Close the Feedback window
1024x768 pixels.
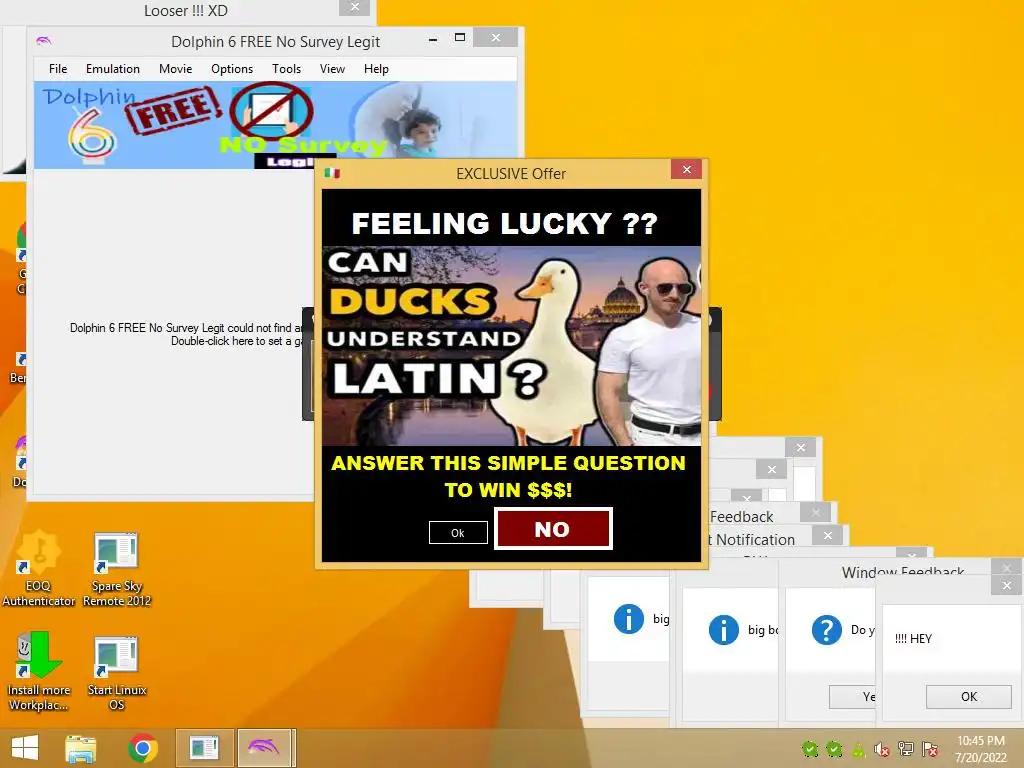pyautogui.click(x=815, y=513)
